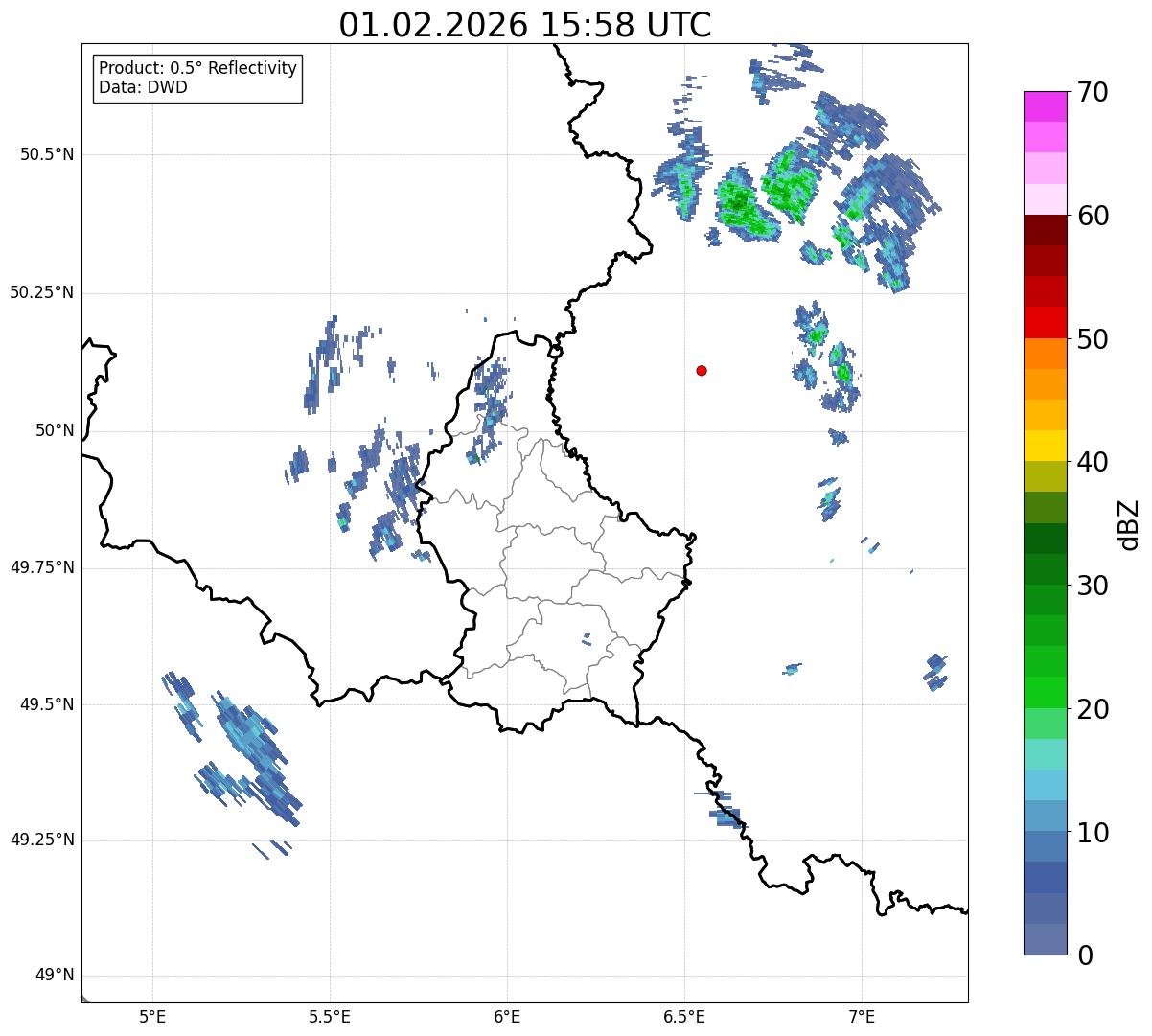
Task: Click the red location marker dot
Action: (x=702, y=370)
